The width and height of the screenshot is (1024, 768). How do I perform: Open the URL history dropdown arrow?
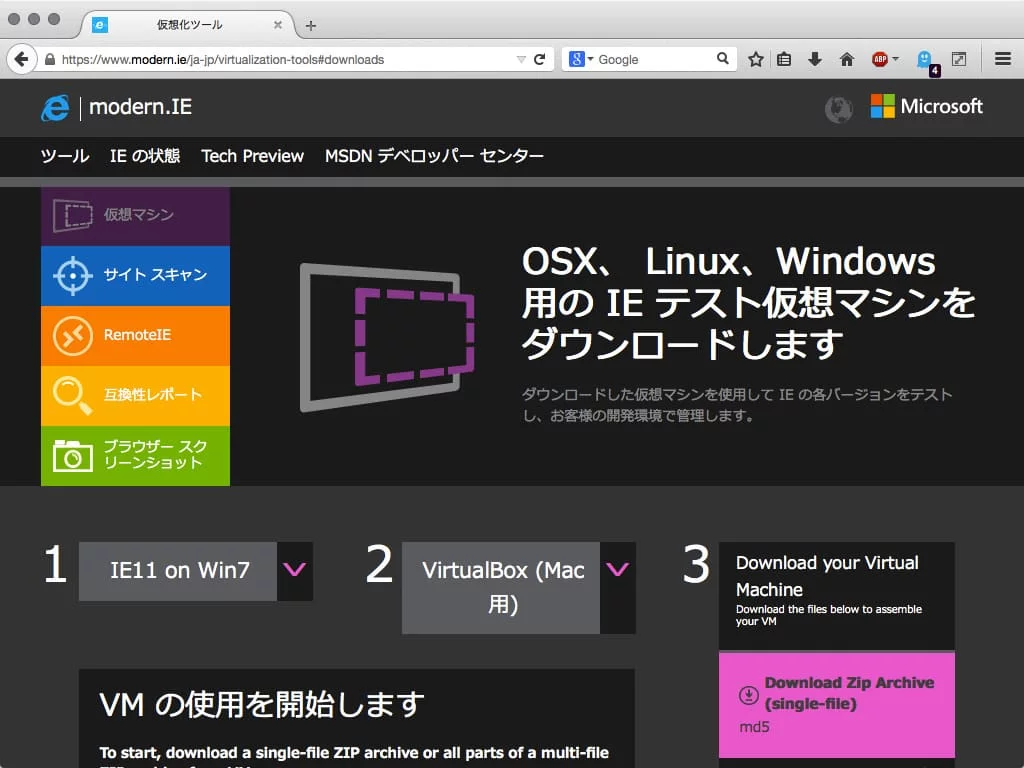[x=521, y=59]
